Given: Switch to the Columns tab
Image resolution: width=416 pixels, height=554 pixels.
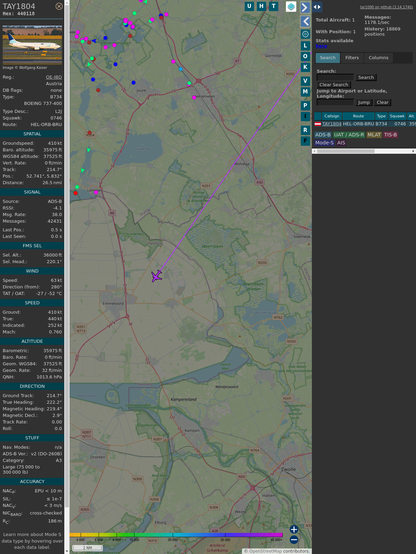Looking at the screenshot, I should click(378, 58).
